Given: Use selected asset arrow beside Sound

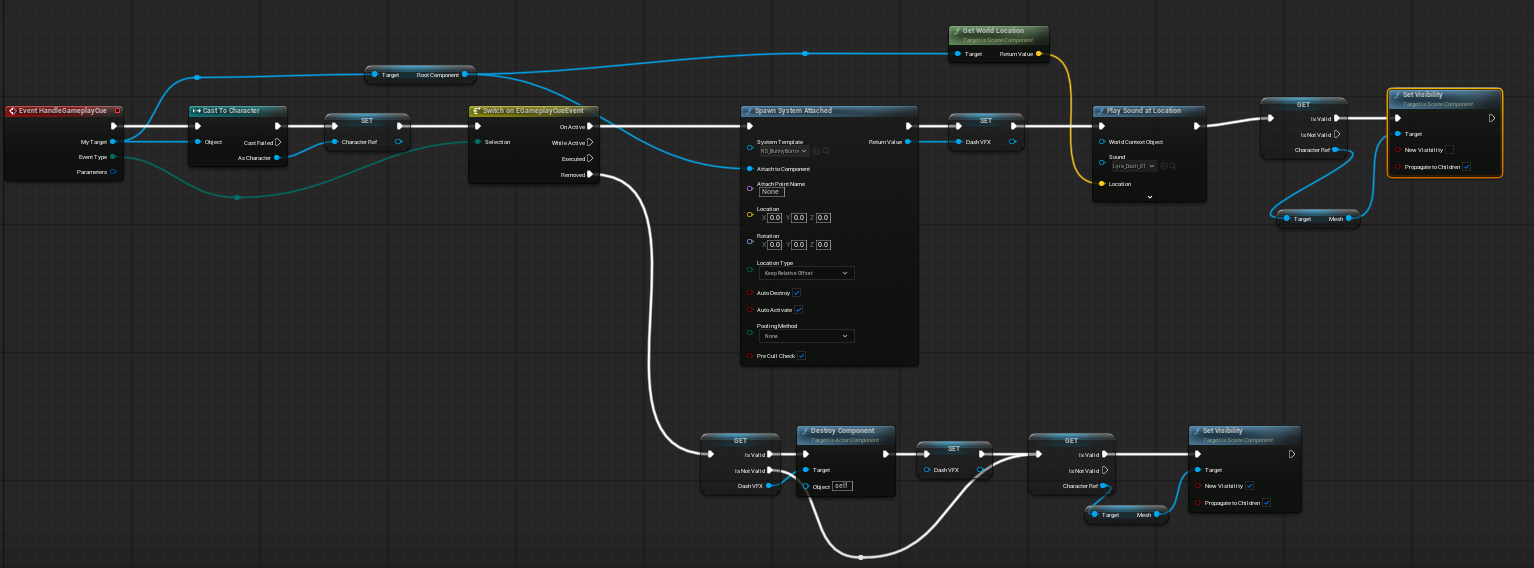Looking at the screenshot, I should click(1164, 166).
